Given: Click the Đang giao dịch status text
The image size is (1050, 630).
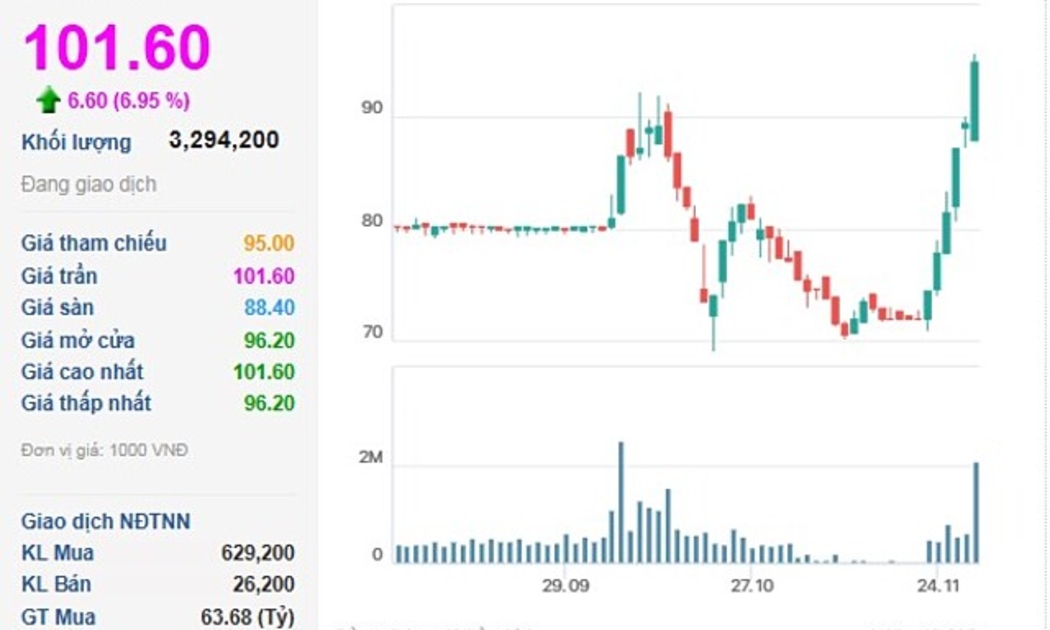Looking at the screenshot, I should point(89,184).
